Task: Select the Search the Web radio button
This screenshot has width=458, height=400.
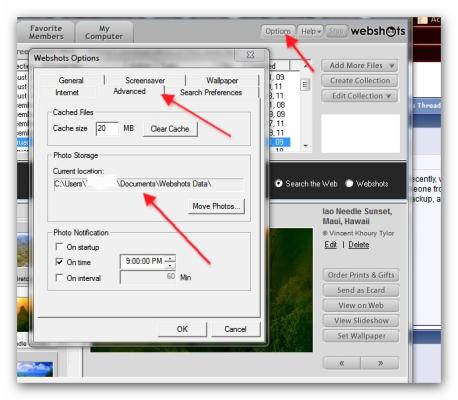Action: tap(279, 183)
